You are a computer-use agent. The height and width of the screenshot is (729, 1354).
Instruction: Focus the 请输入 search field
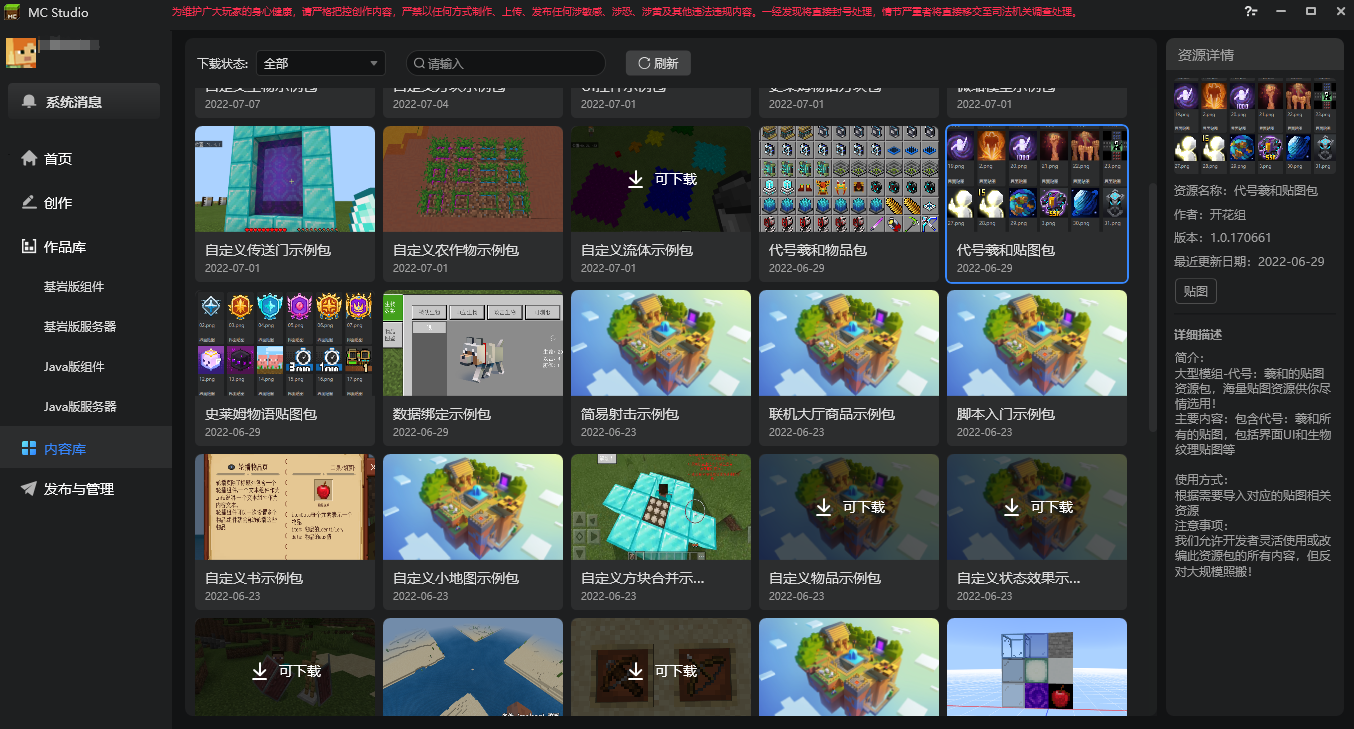506,63
